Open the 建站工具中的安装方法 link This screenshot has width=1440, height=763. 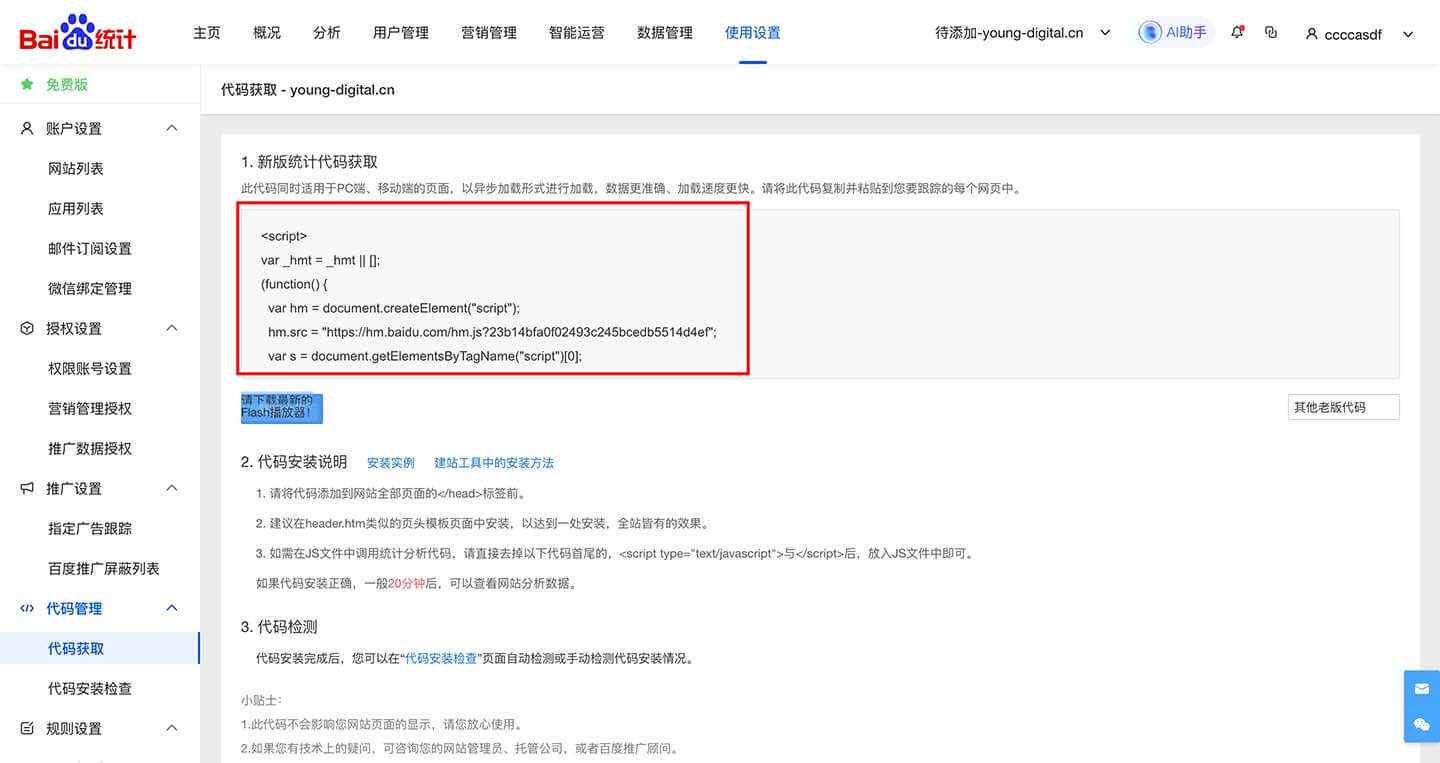coord(494,463)
